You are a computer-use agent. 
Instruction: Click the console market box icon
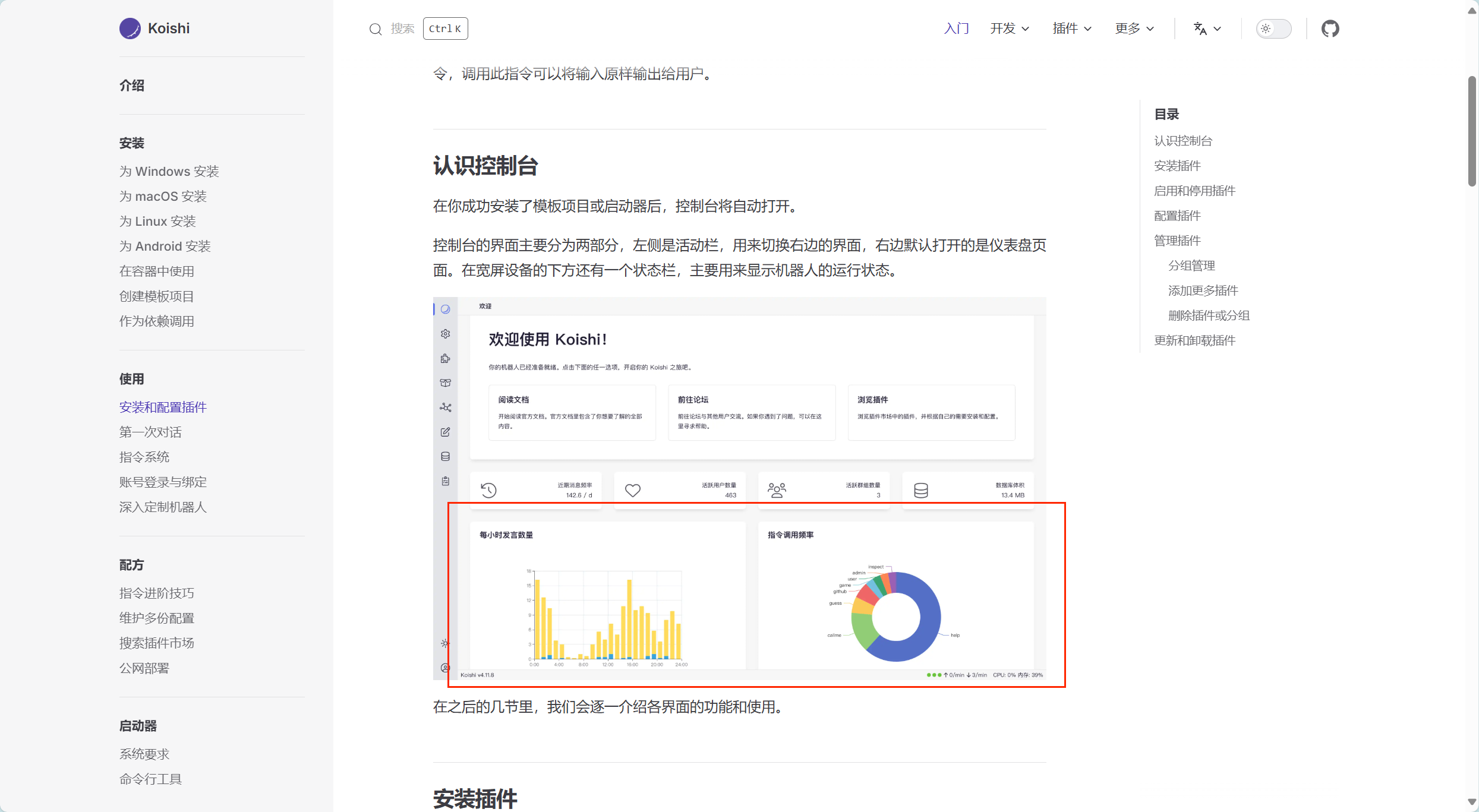[446, 383]
